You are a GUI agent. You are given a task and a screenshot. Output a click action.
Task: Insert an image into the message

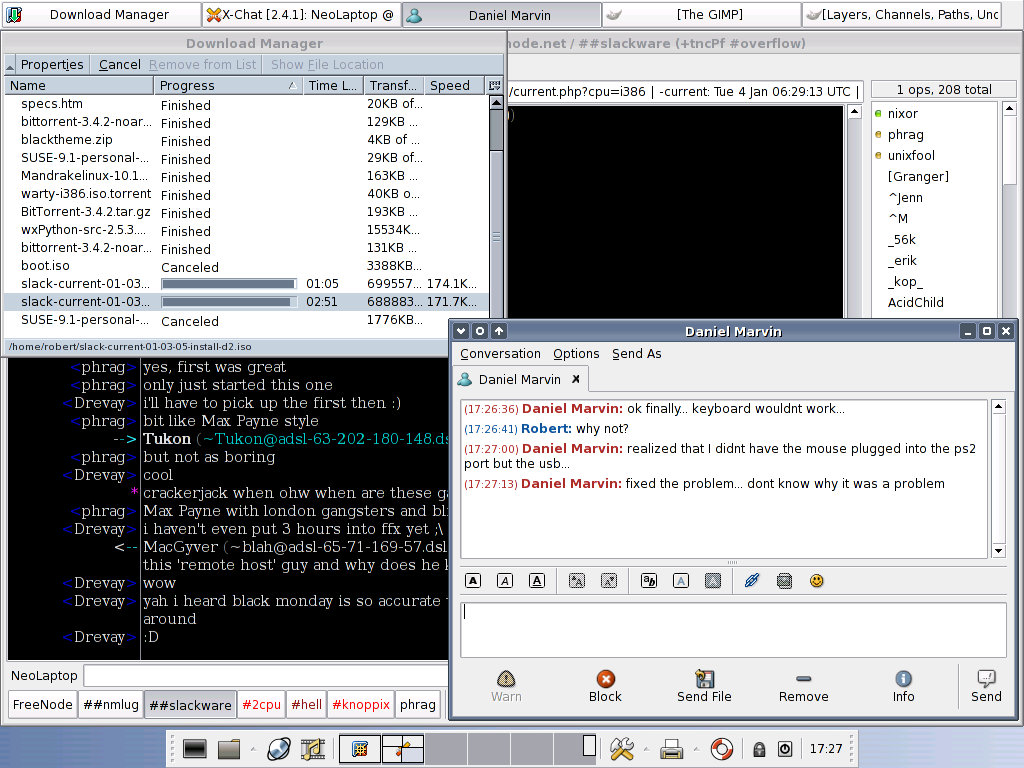784,581
